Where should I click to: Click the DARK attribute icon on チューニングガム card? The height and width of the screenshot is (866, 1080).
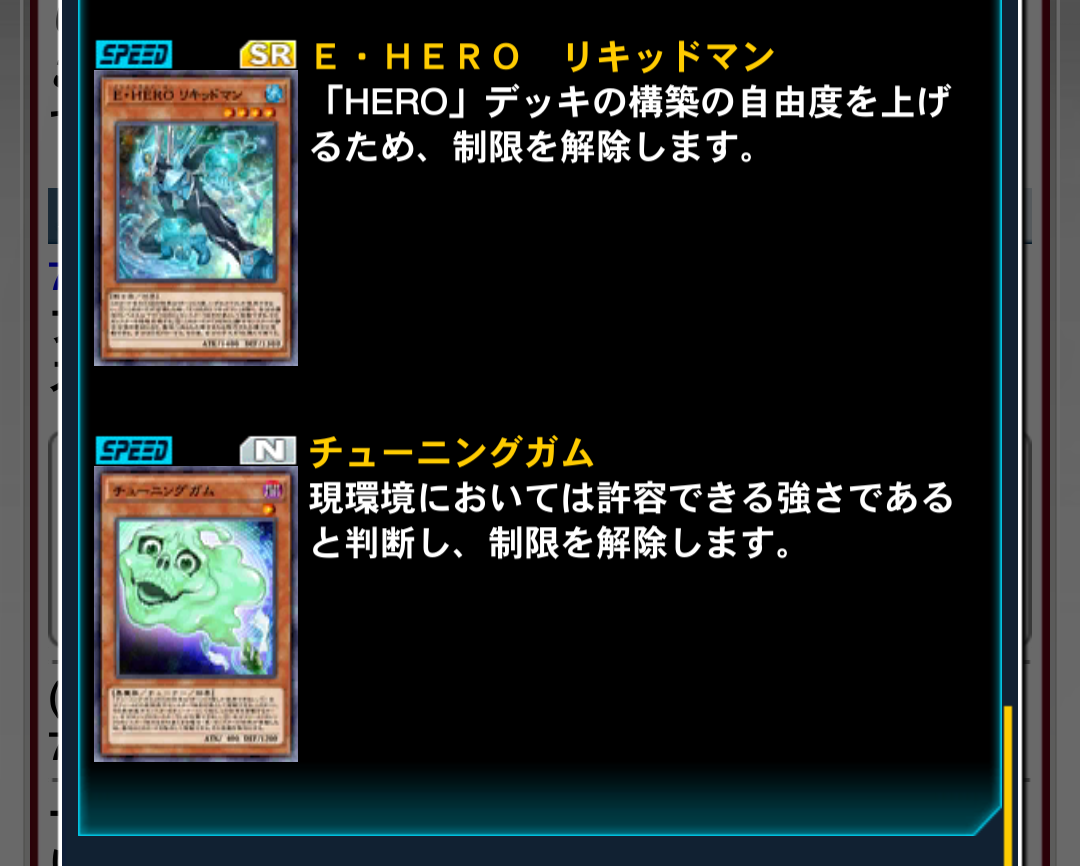click(x=273, y=490)
